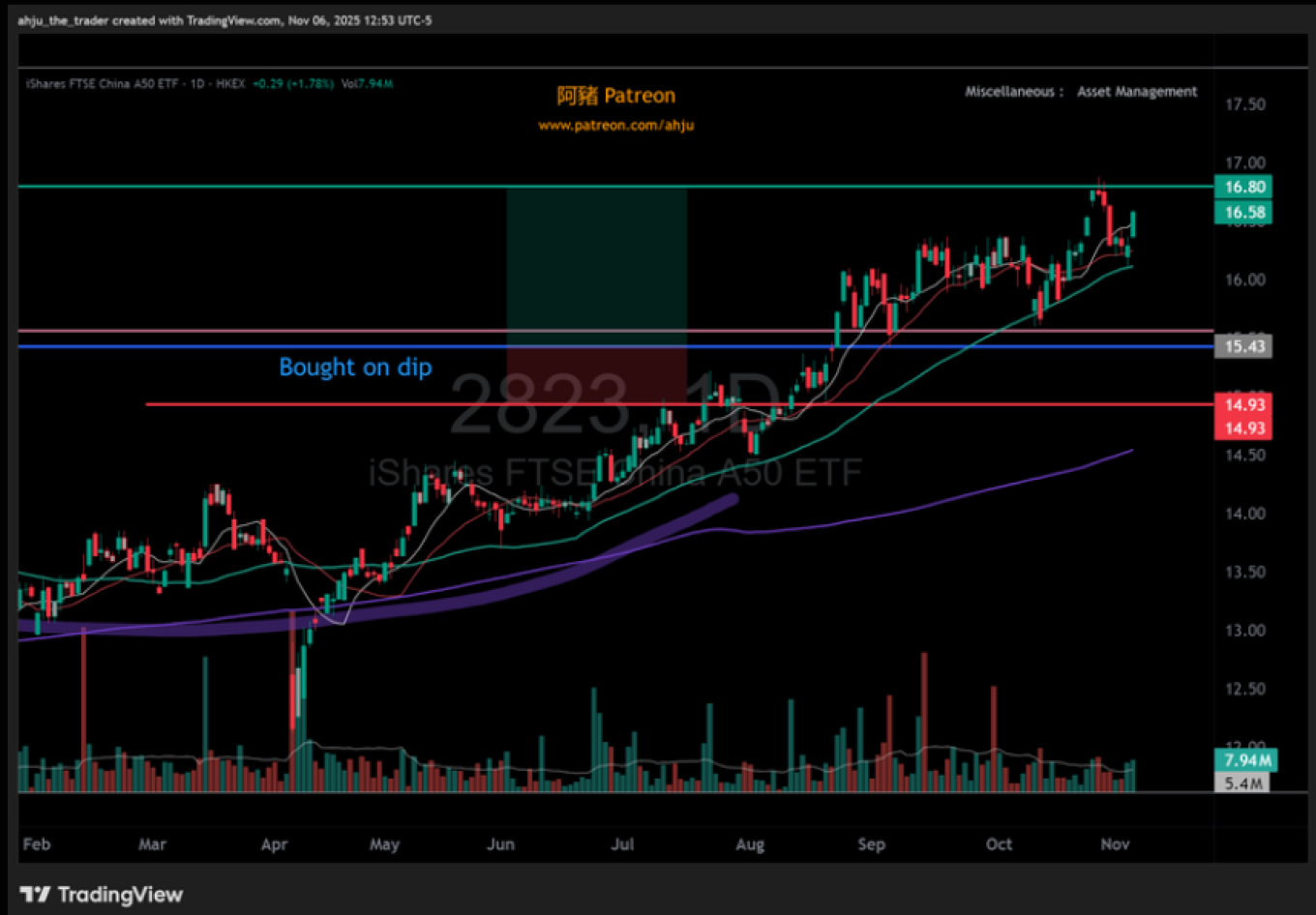Click the 5.4M volume average label
This screenshot has width=1316, height=915.
tap(1242, 782)
